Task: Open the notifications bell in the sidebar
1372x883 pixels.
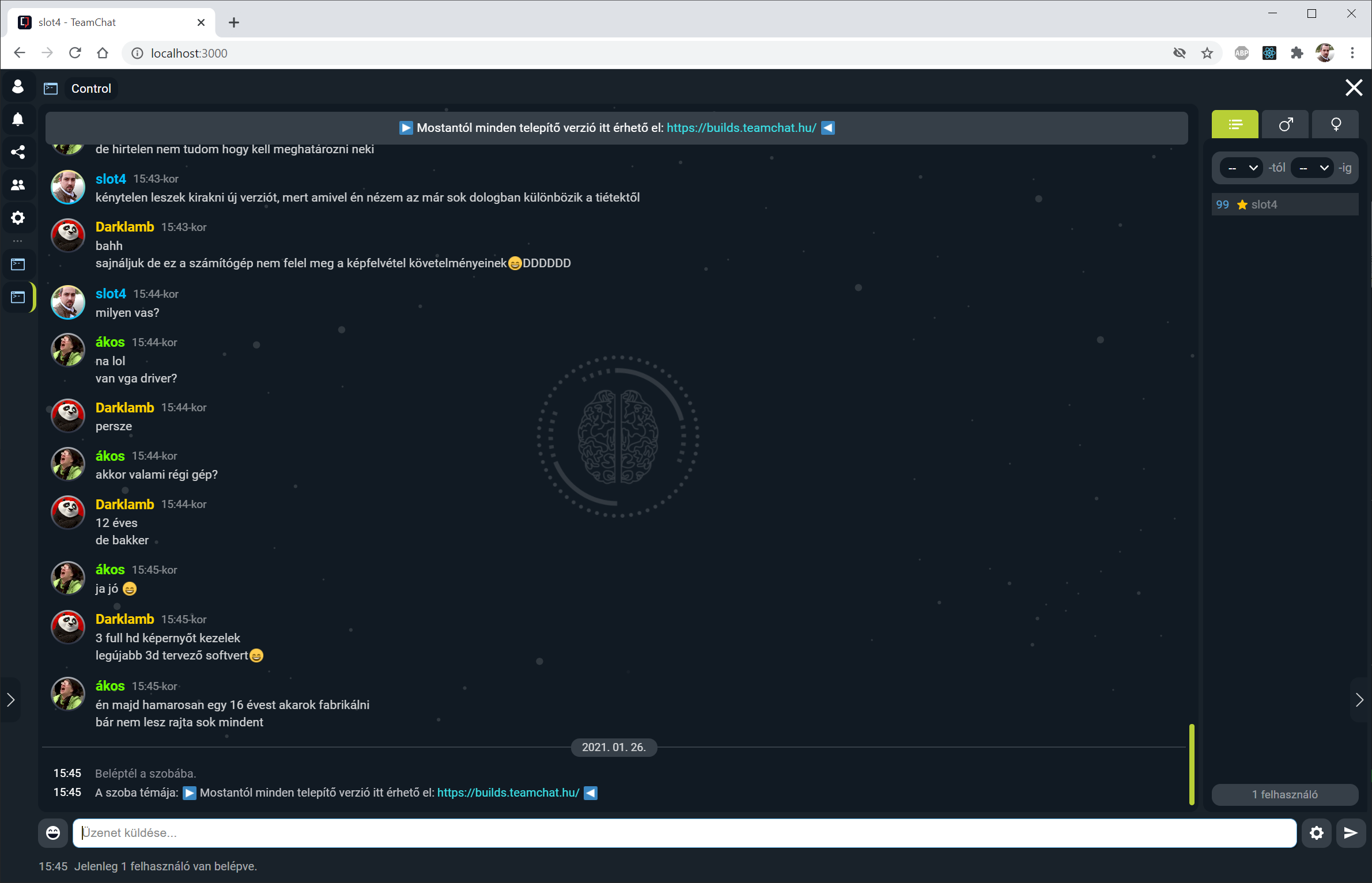Action: click(x=18, y=119)
